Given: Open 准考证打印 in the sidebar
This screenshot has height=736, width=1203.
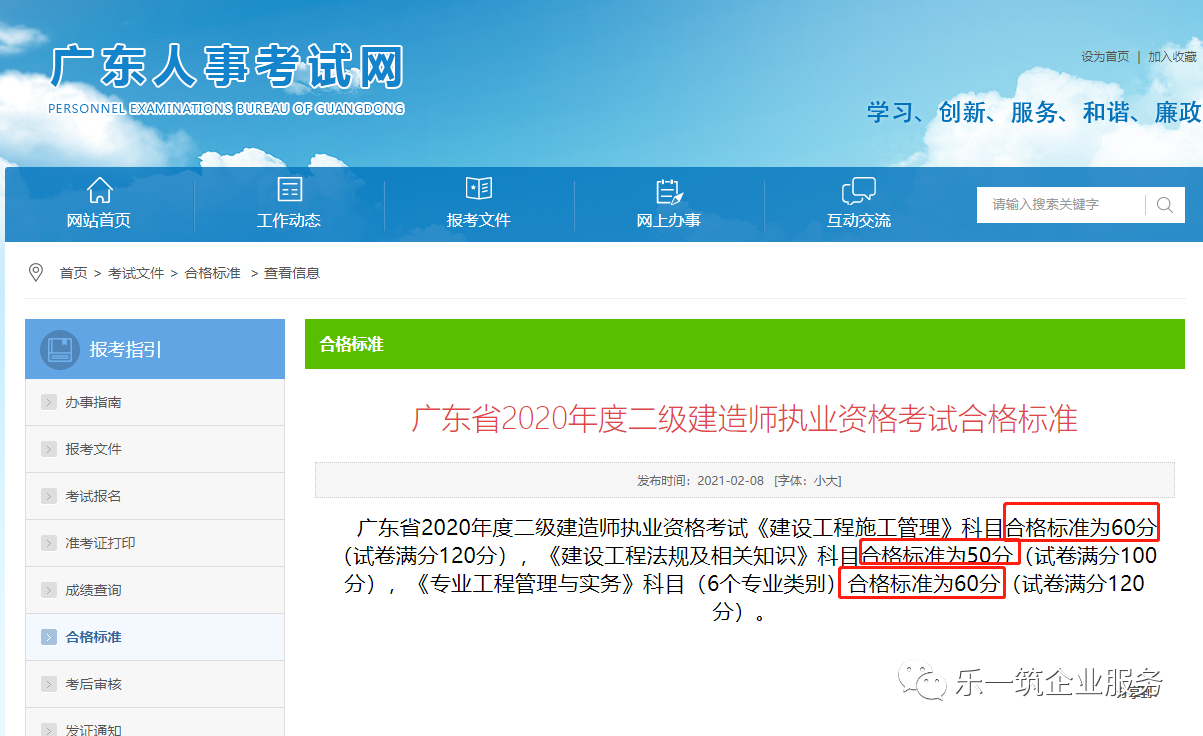Looking at the screenshot, I should tap(100, 543).
